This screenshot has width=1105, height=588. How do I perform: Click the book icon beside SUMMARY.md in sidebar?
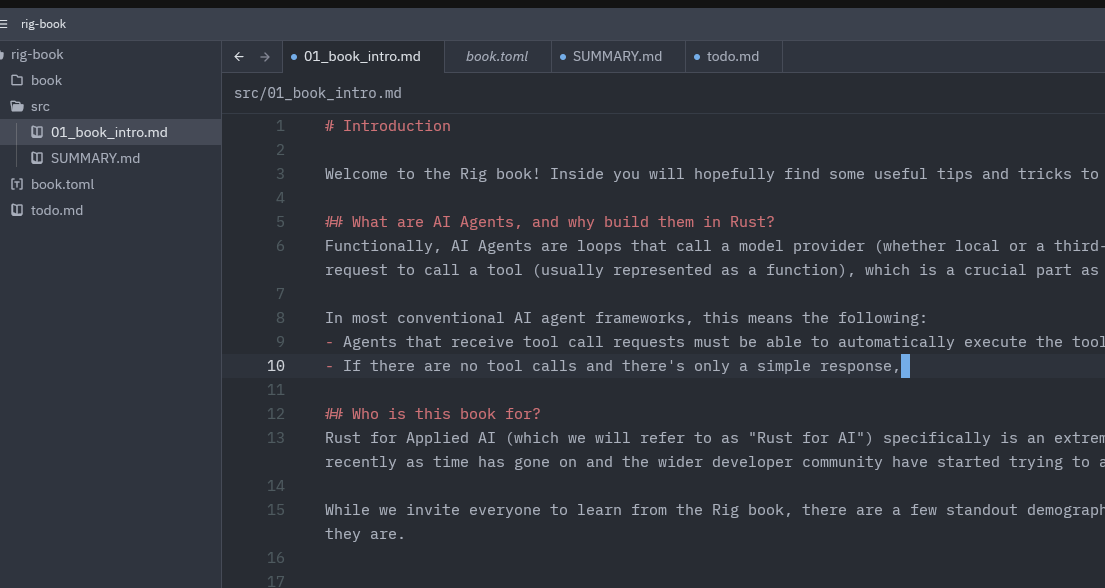[x=37, y=157]
